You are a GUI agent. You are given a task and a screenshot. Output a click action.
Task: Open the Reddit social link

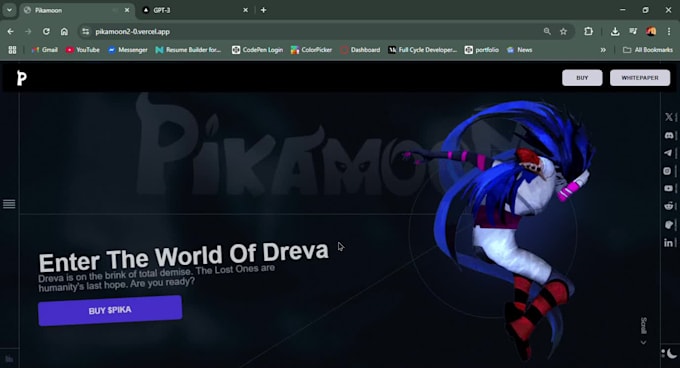[669, 206]
